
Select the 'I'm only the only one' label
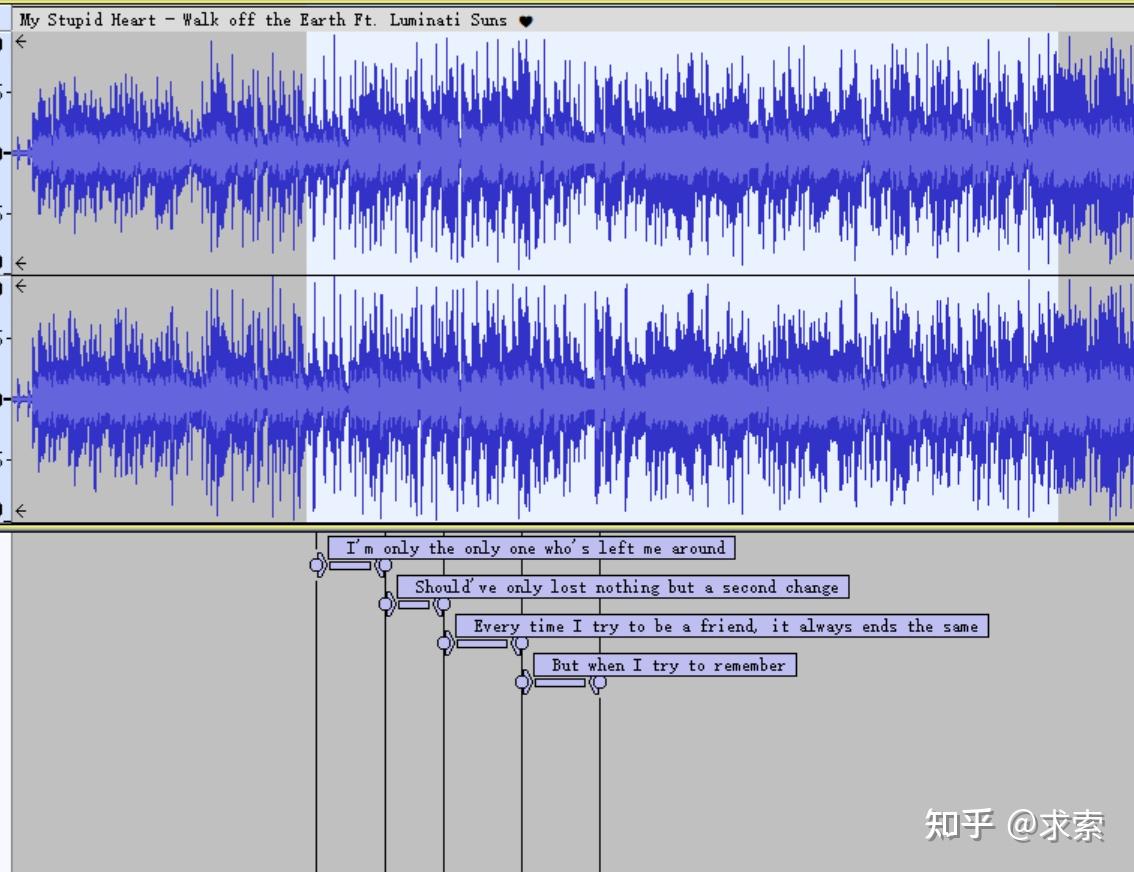point(530,548)
